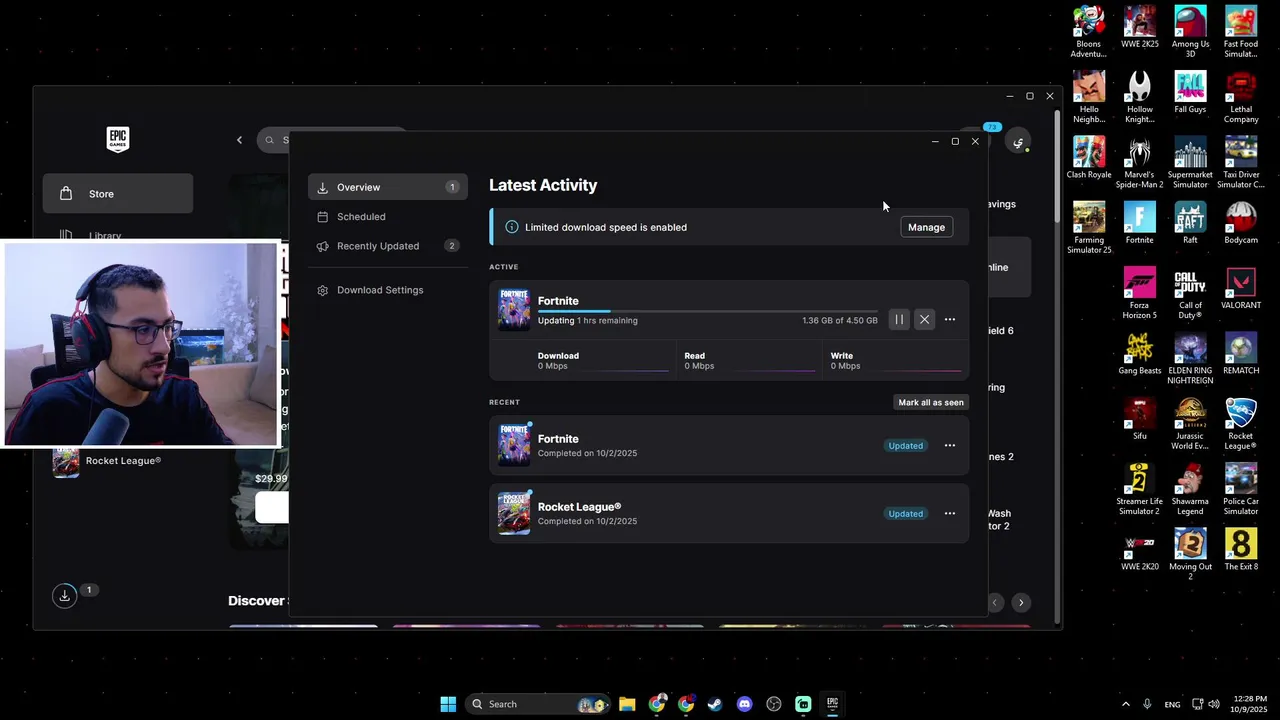Open the Scheduled downloads tab
Viewport: 1280px width, 720px height.
(x=388, y=216)
